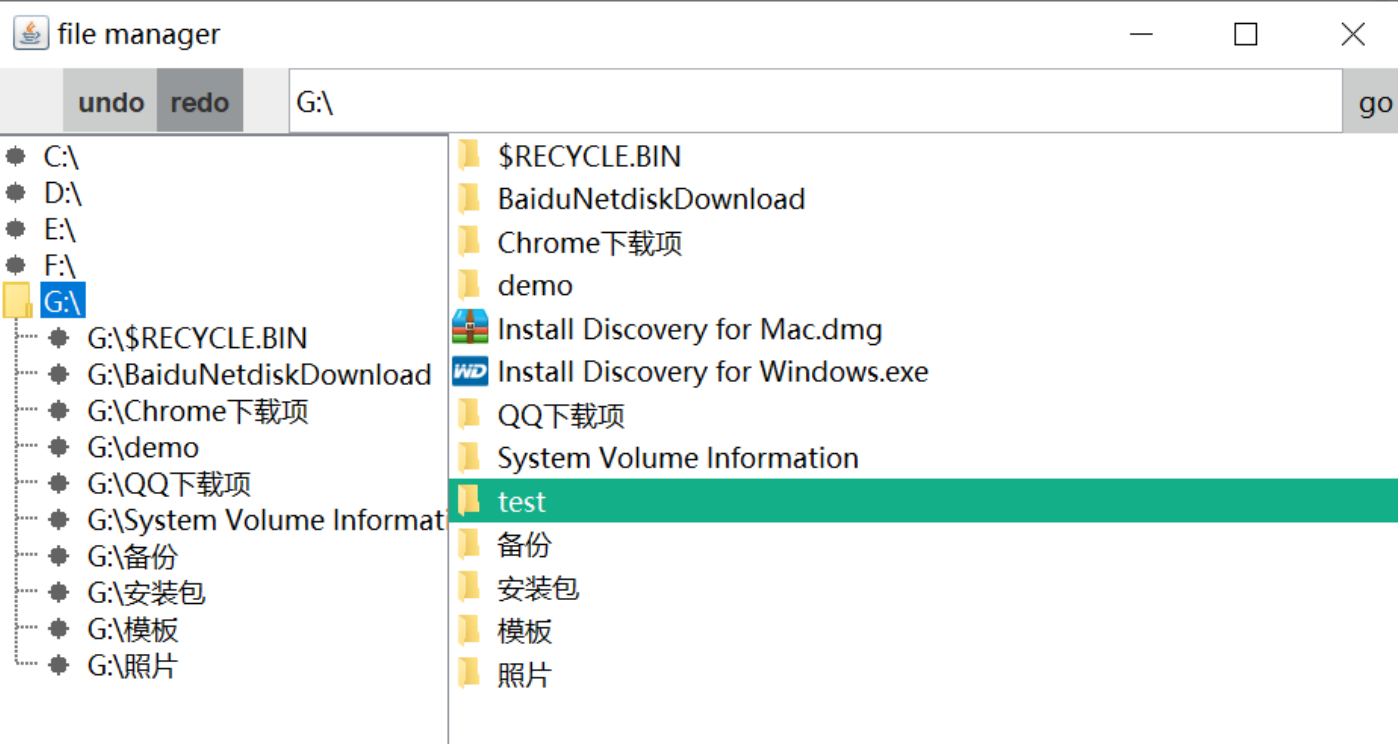1398x744 pixels.
Task: Select System Volume Information name in file list
Action: [x=678, y=458]
